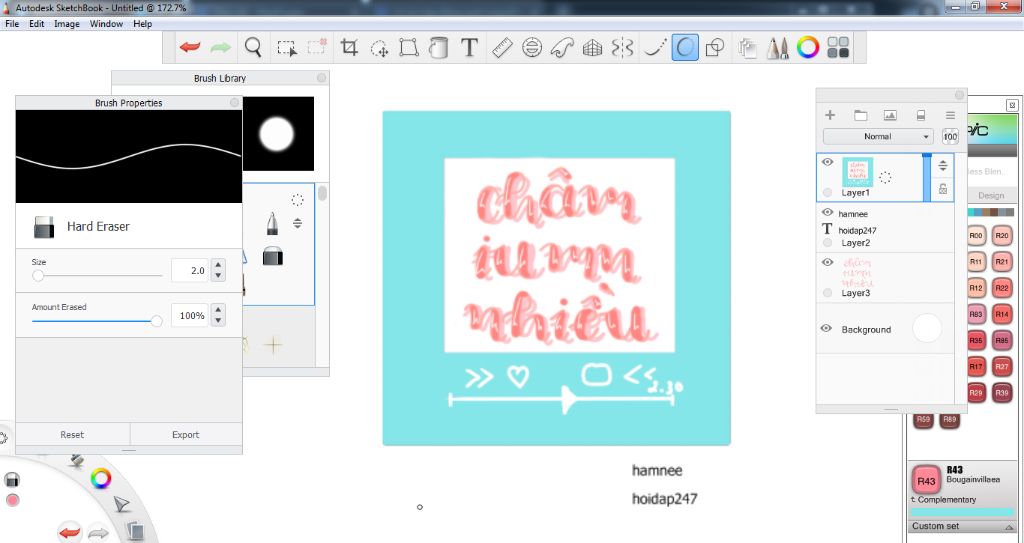Select the Zoom magnifier tool
Screen dimensions: 1024x543
(253, 48)
